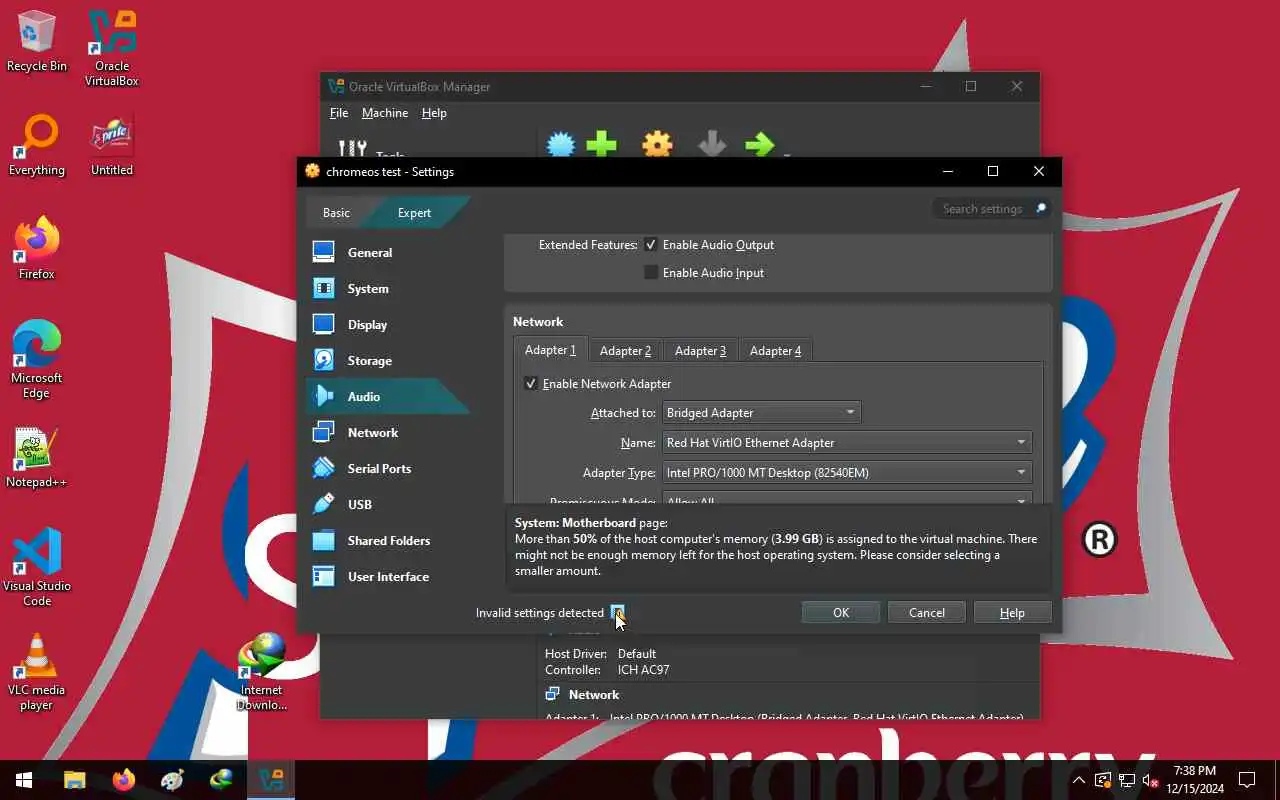
Task: Click the VirtualBox taskbar icon
Action: coord(271,780)
